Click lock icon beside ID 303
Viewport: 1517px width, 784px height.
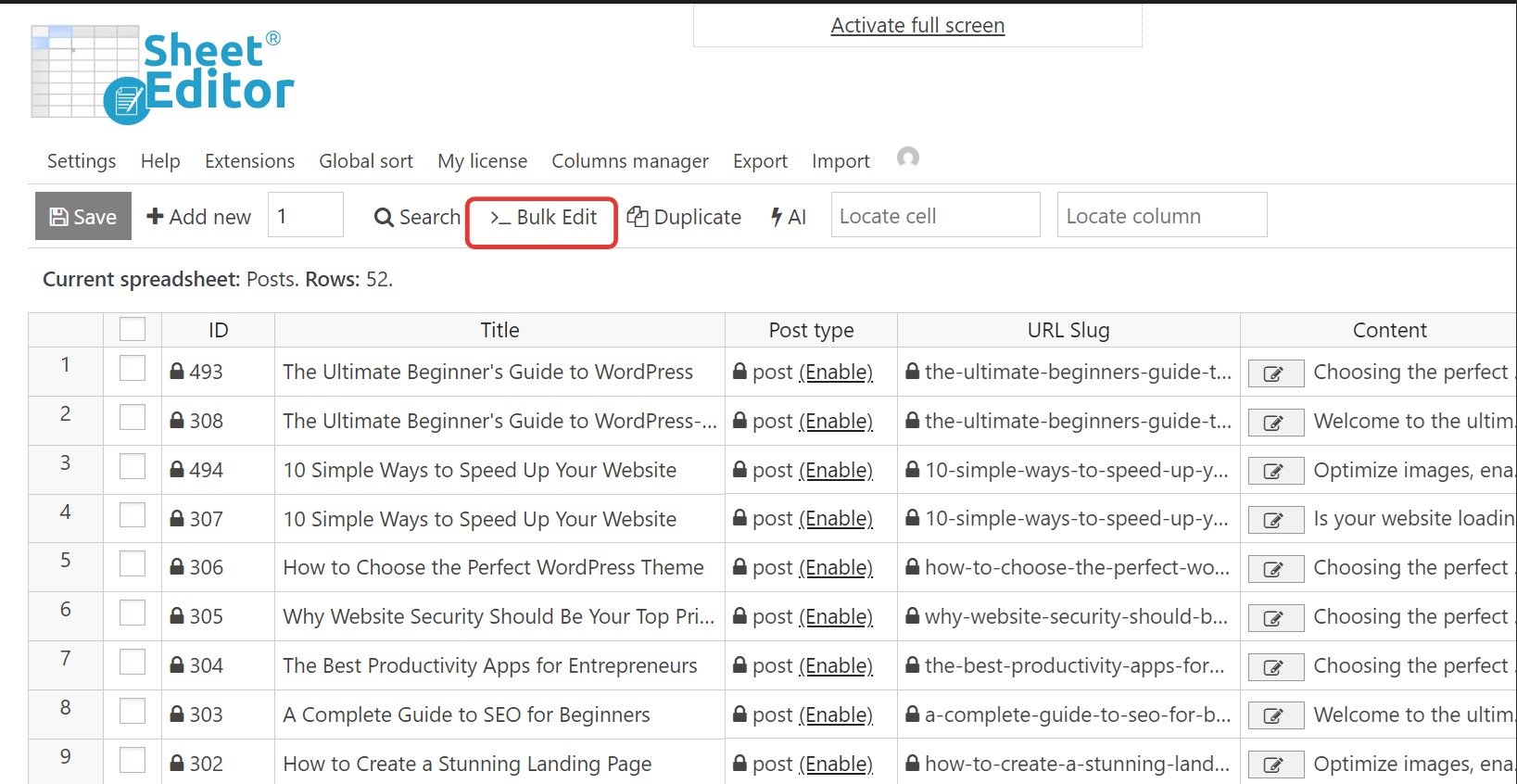click(177, 714)
